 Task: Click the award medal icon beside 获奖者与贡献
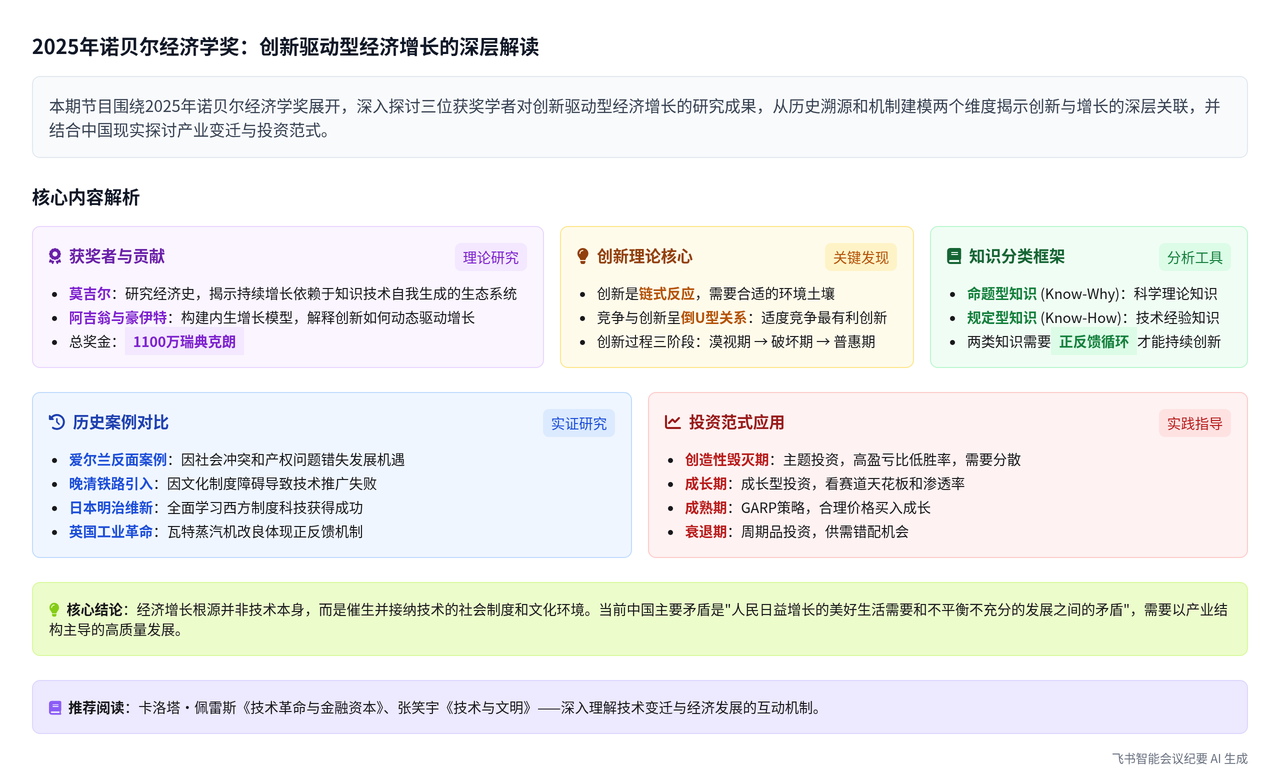55,257
